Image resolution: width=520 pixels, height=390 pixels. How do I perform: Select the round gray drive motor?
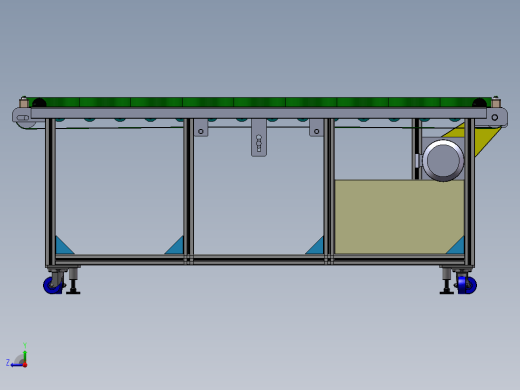pos(443,161)
